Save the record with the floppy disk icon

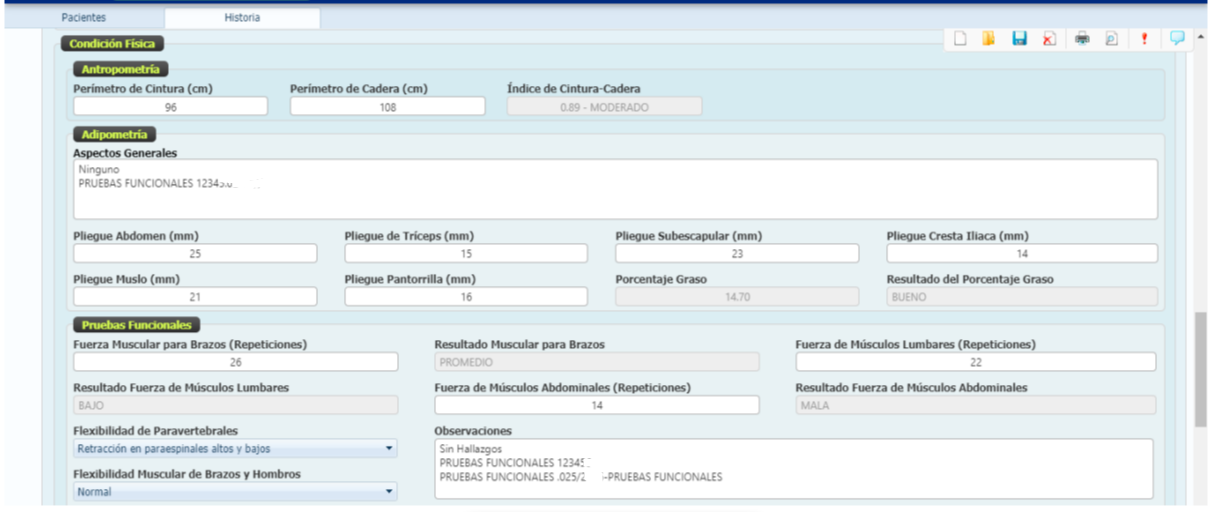(1019, 39)
